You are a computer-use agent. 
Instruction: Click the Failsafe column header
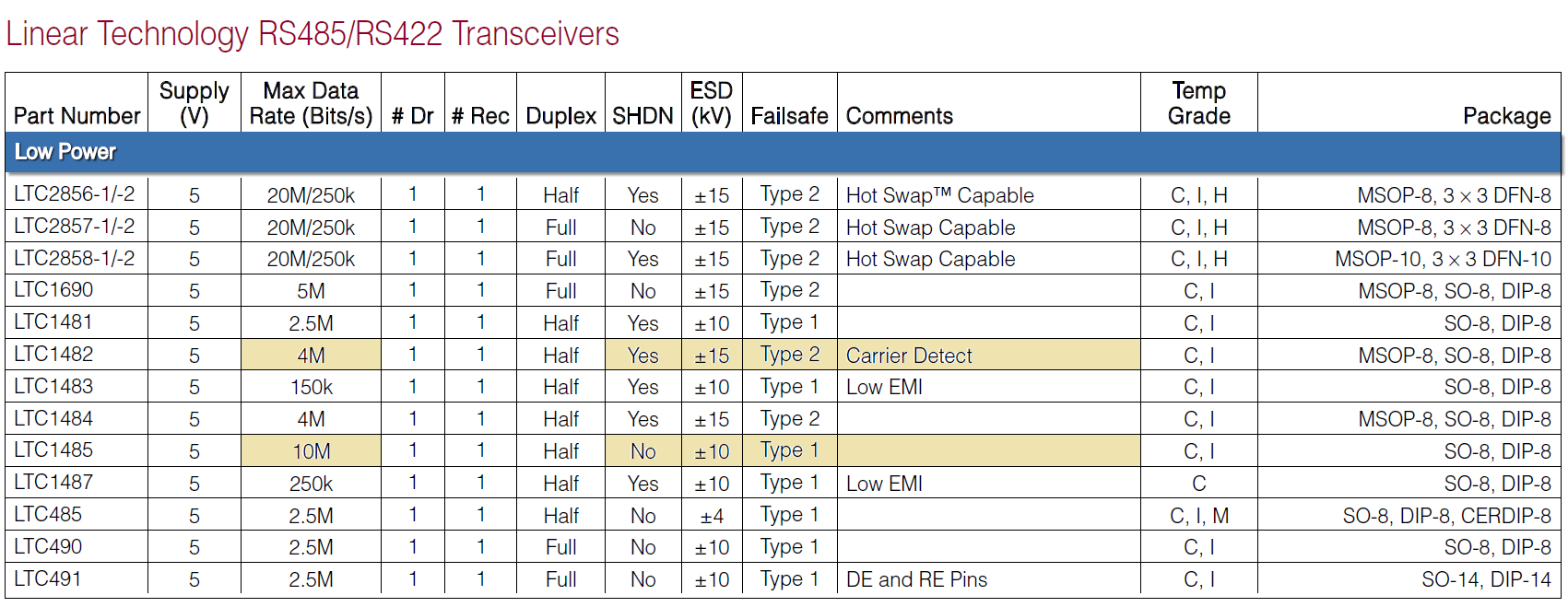tap(789, 116)
